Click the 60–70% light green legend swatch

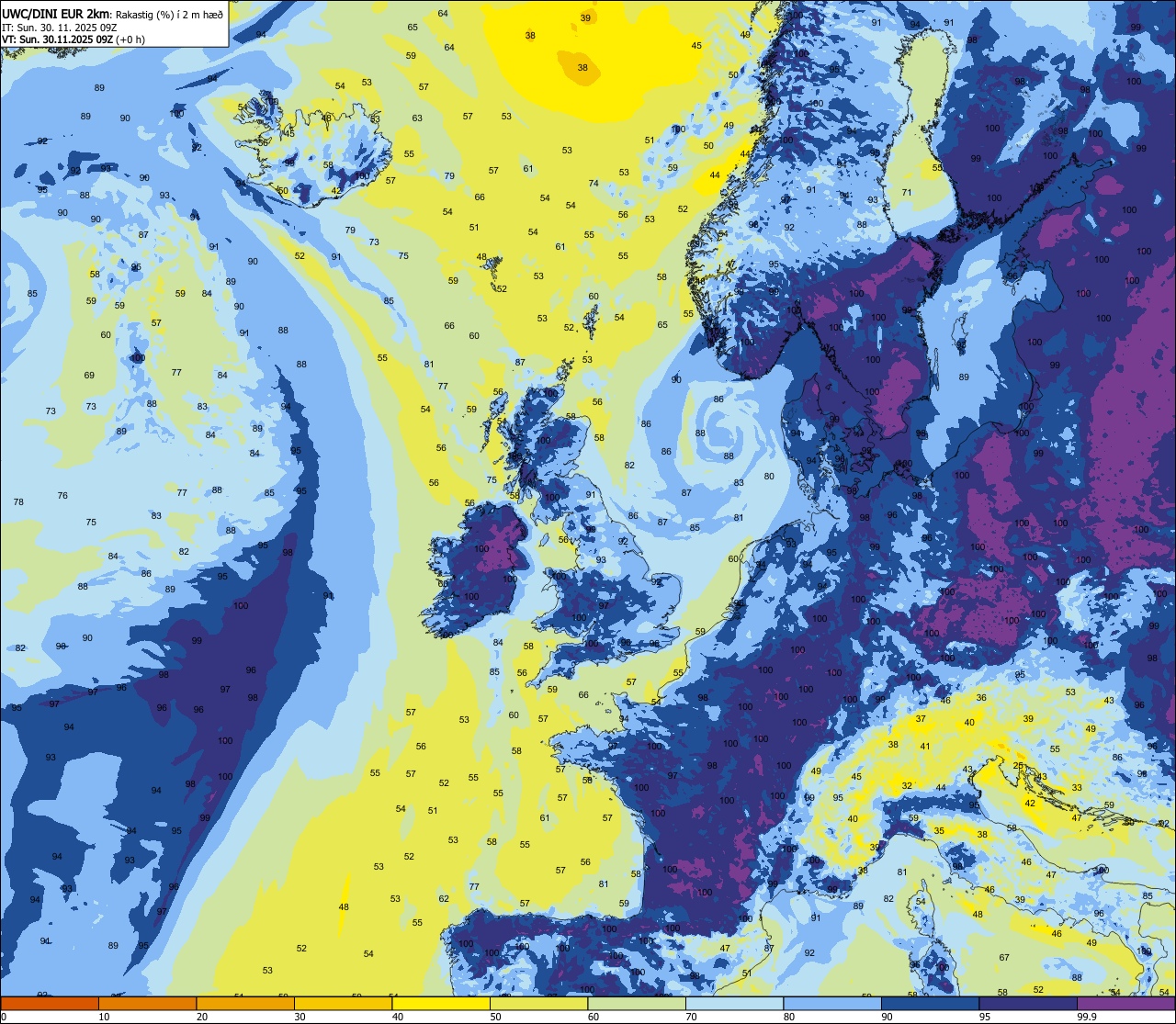(637, 1004)
